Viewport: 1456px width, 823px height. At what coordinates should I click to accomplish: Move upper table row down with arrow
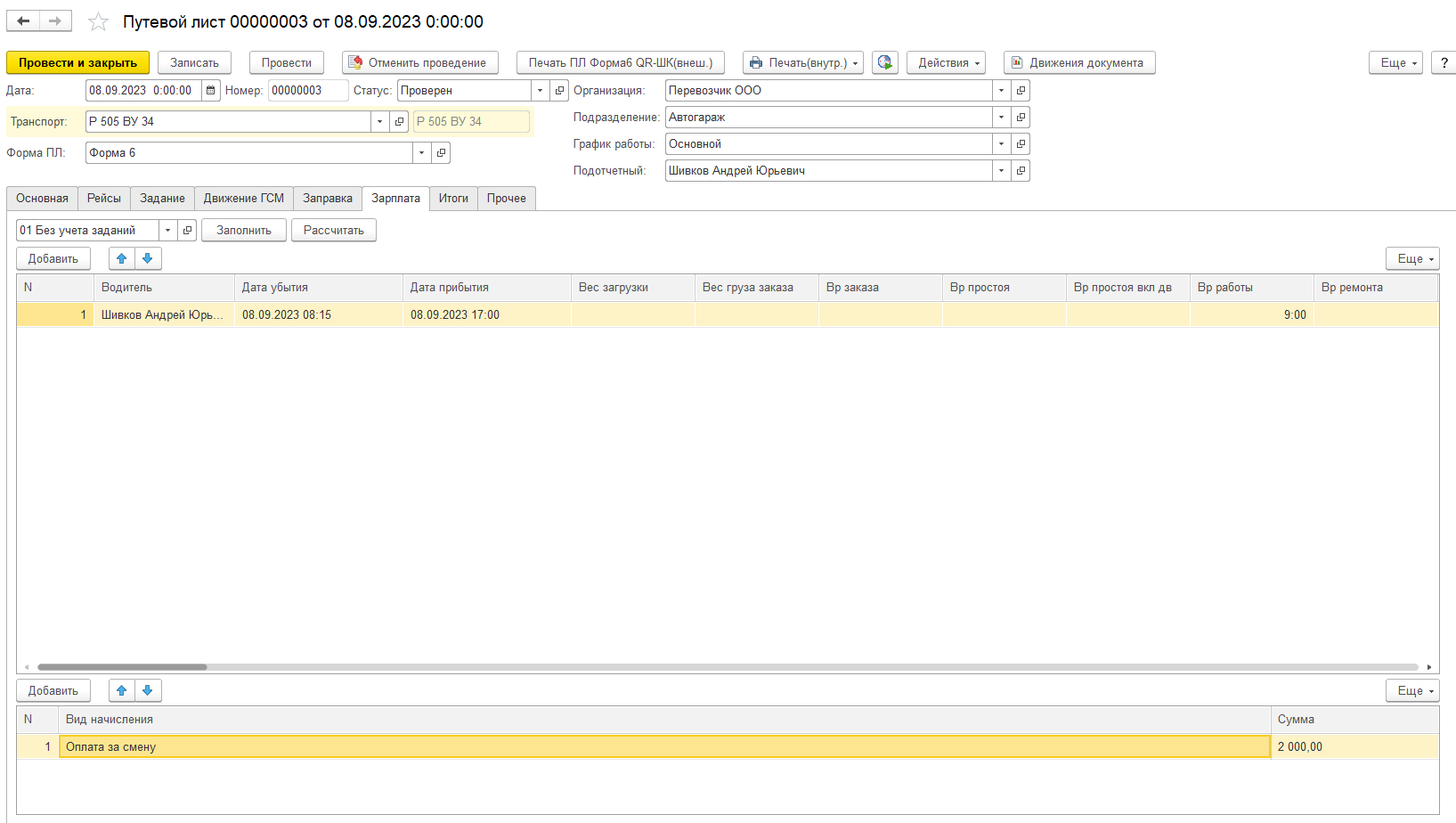click(148, 258)
